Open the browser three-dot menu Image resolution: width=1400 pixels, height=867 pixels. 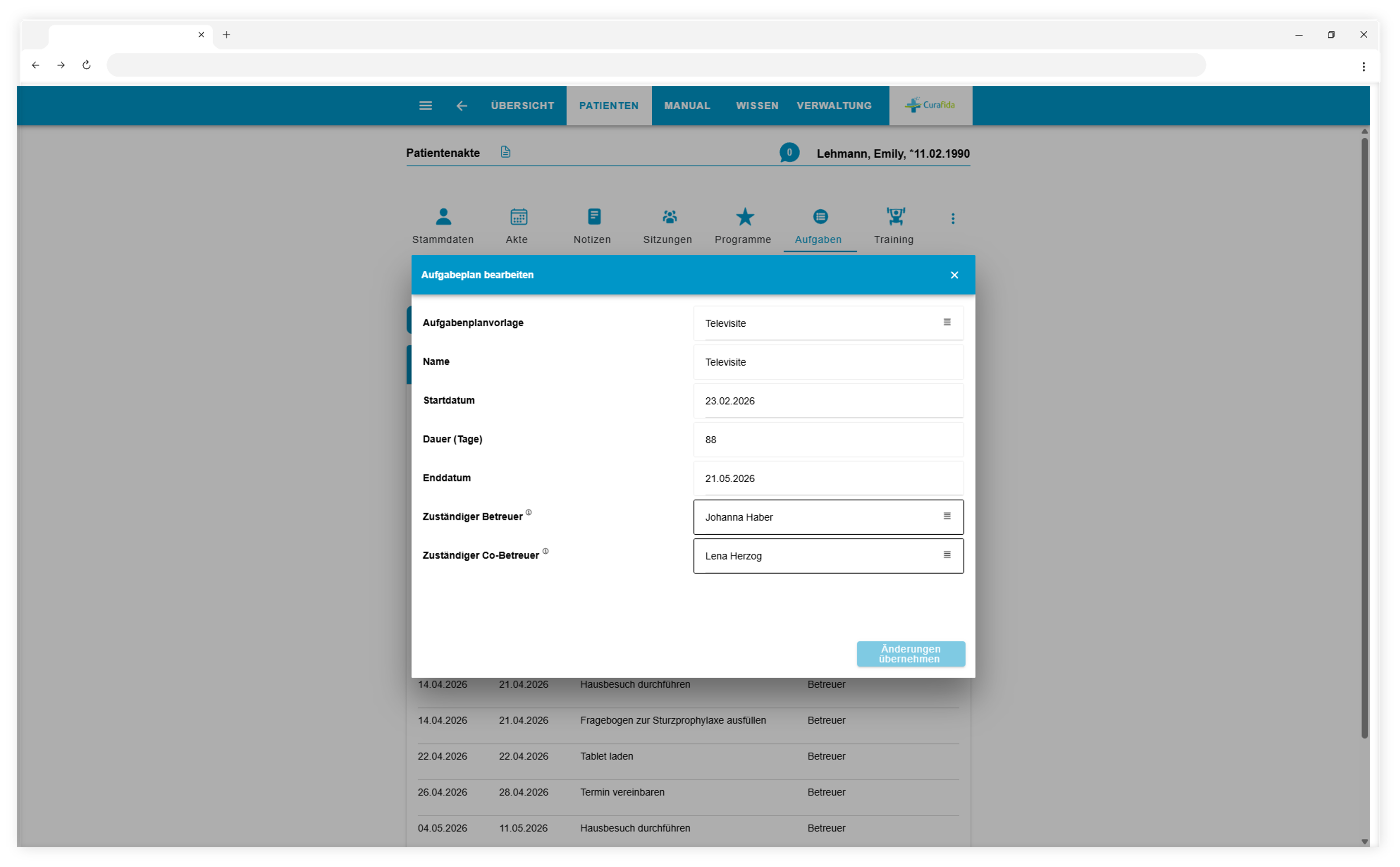click(1363, 67)
